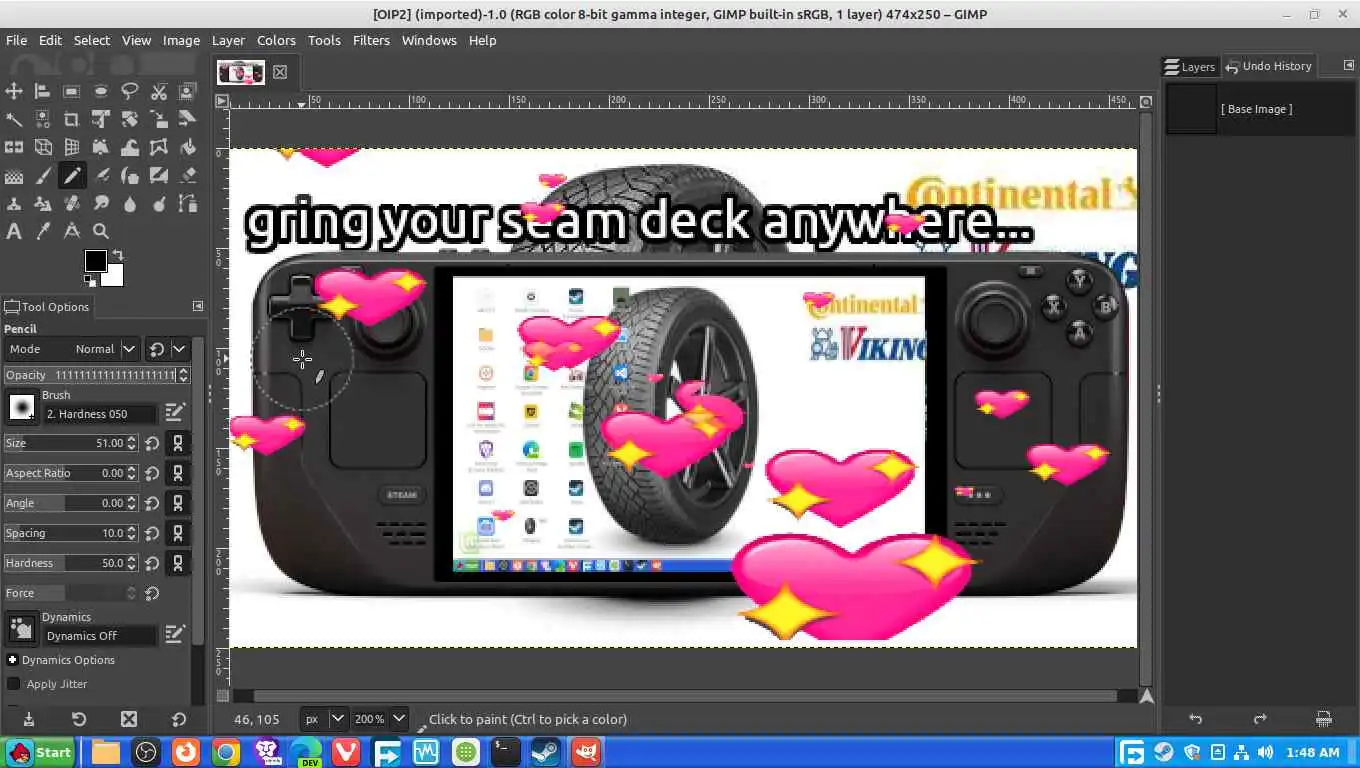Viewport: 1360px width, 768px height.
Task: Expand Dynamics Options
Action: (12, 660)
